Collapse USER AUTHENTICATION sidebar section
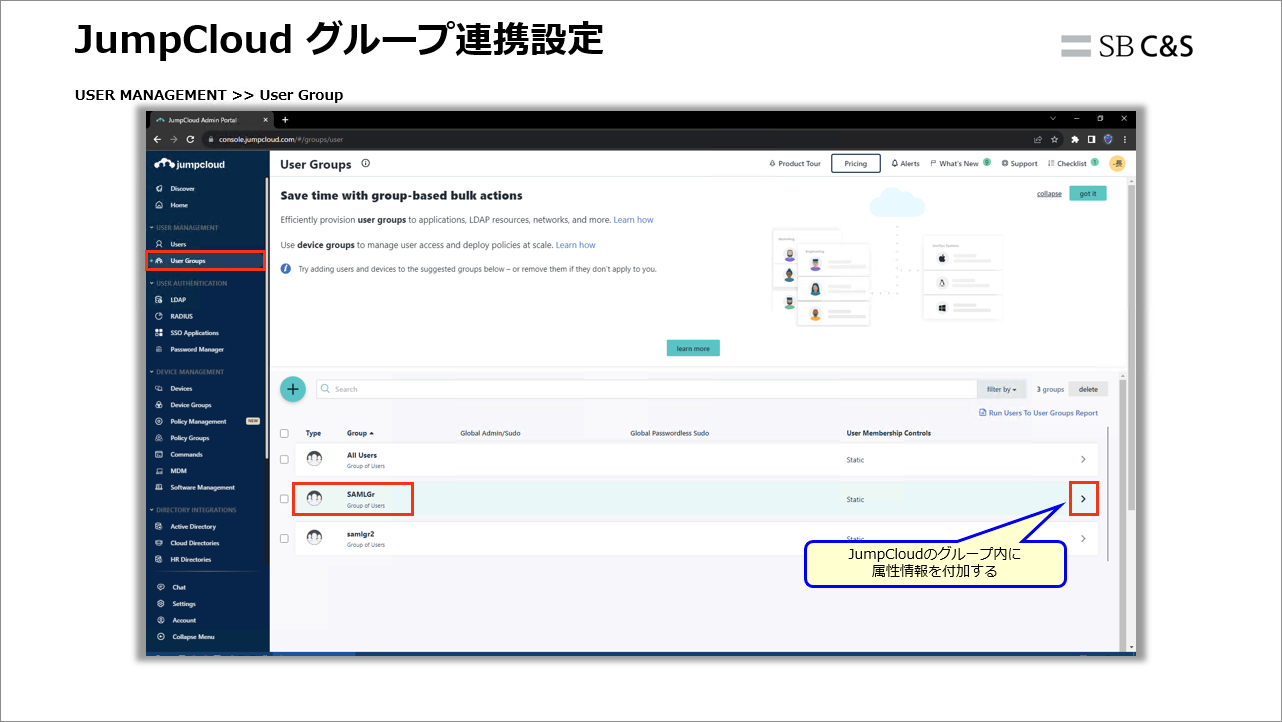The width and height of the screenshot is (1282, 722). [188, 283]
